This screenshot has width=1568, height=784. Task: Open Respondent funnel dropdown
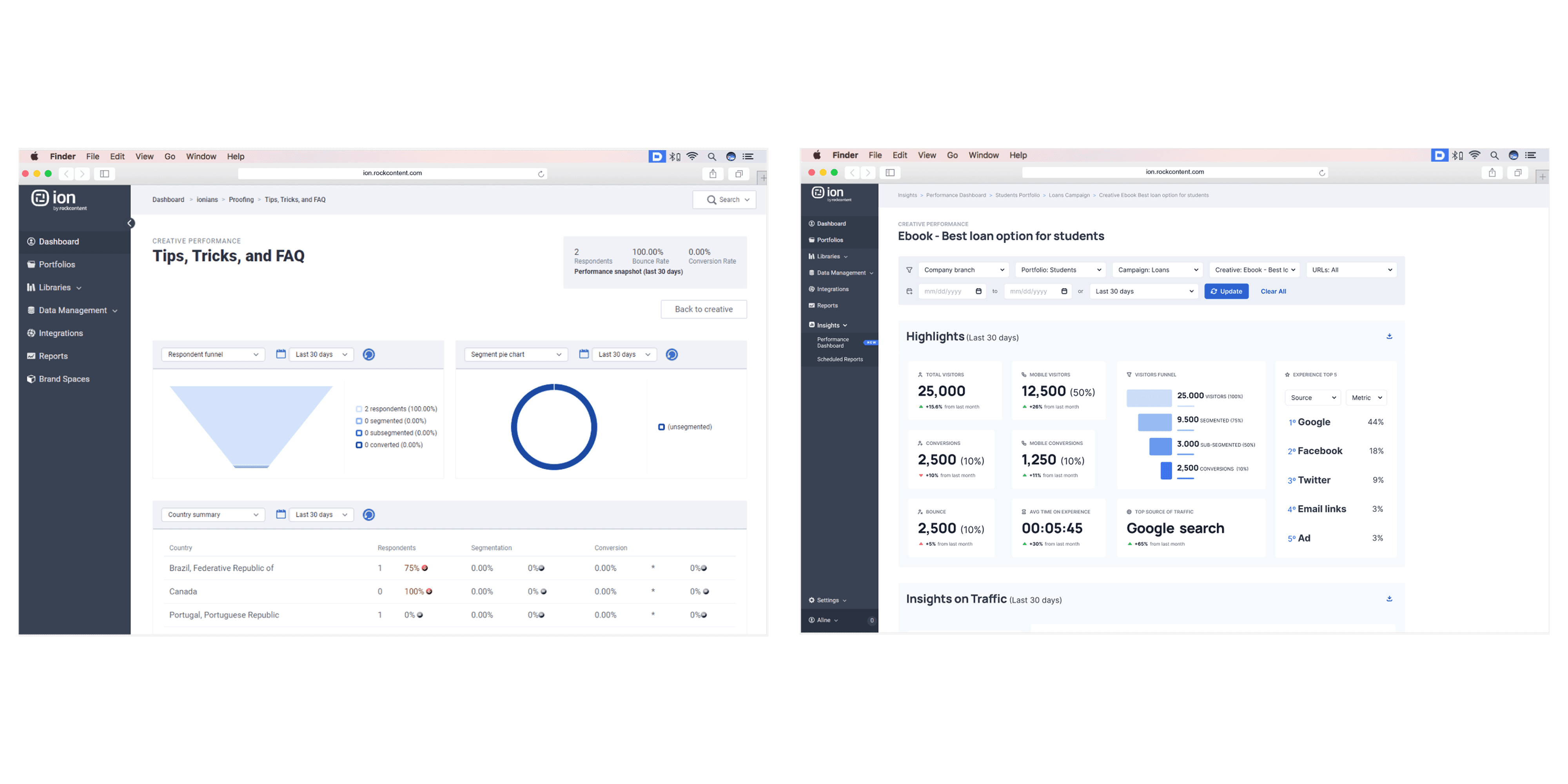(212, 354)
